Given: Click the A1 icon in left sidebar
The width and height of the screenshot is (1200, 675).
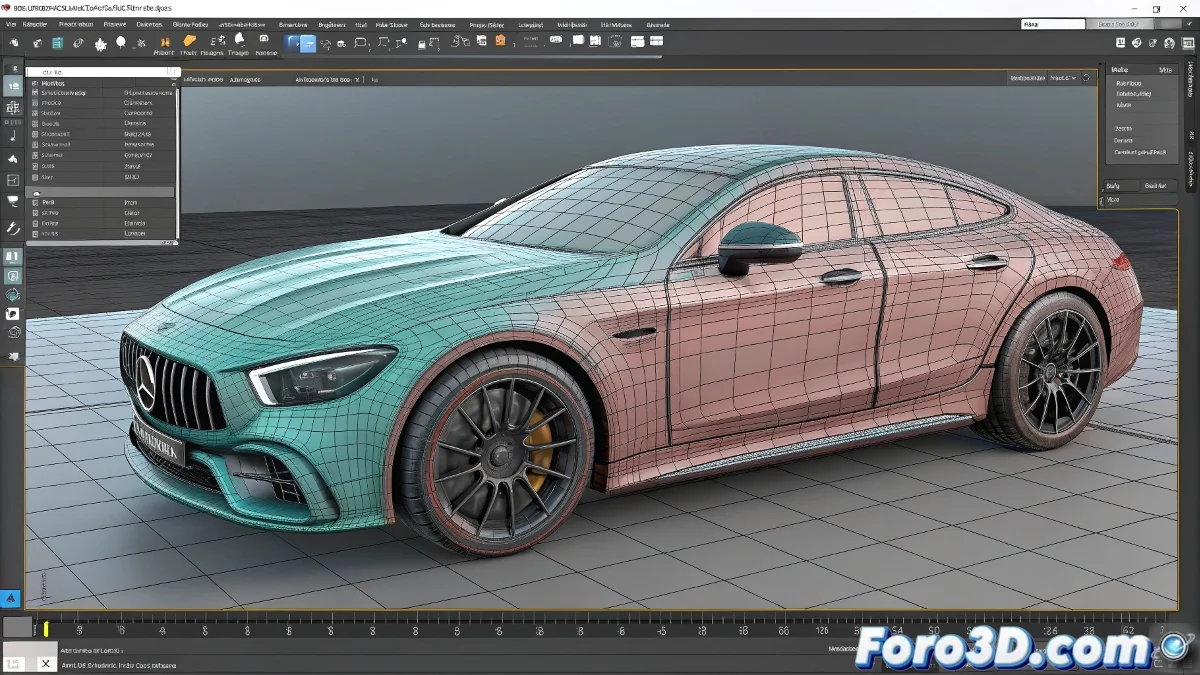Looking at the screenshot, I should [13, 257].
